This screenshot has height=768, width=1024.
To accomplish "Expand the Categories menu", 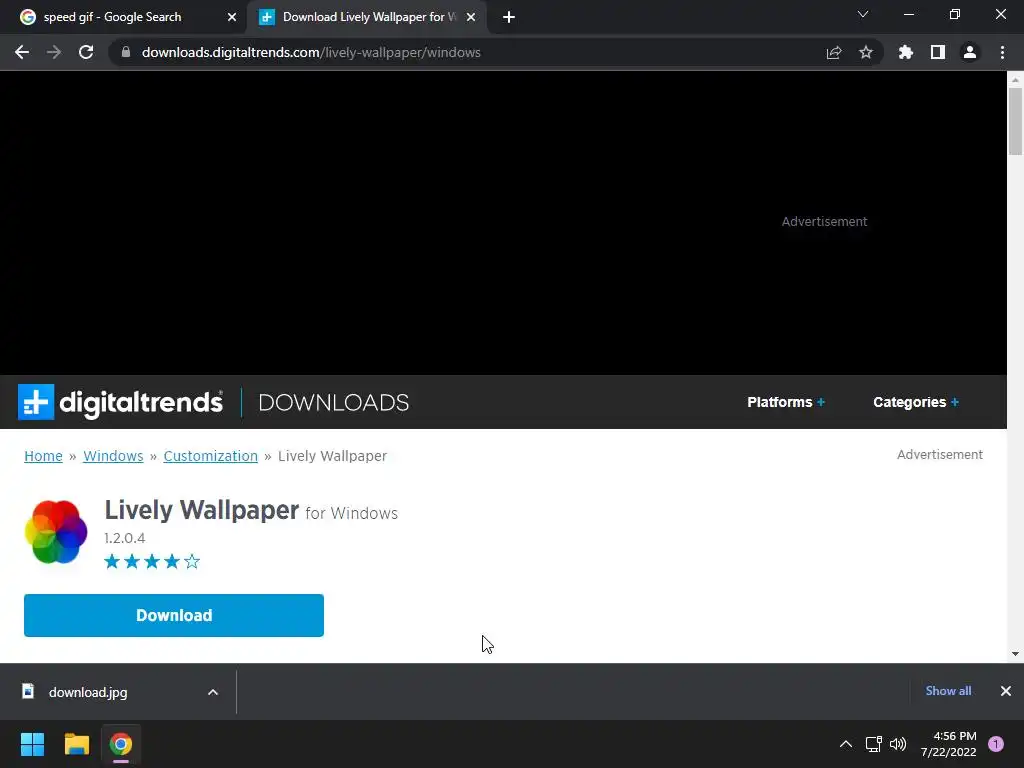I will (x=916, y=402).
